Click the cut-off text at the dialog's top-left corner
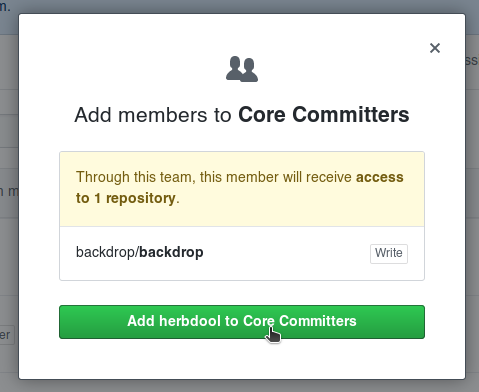479x392 pixels. (5, 6)
